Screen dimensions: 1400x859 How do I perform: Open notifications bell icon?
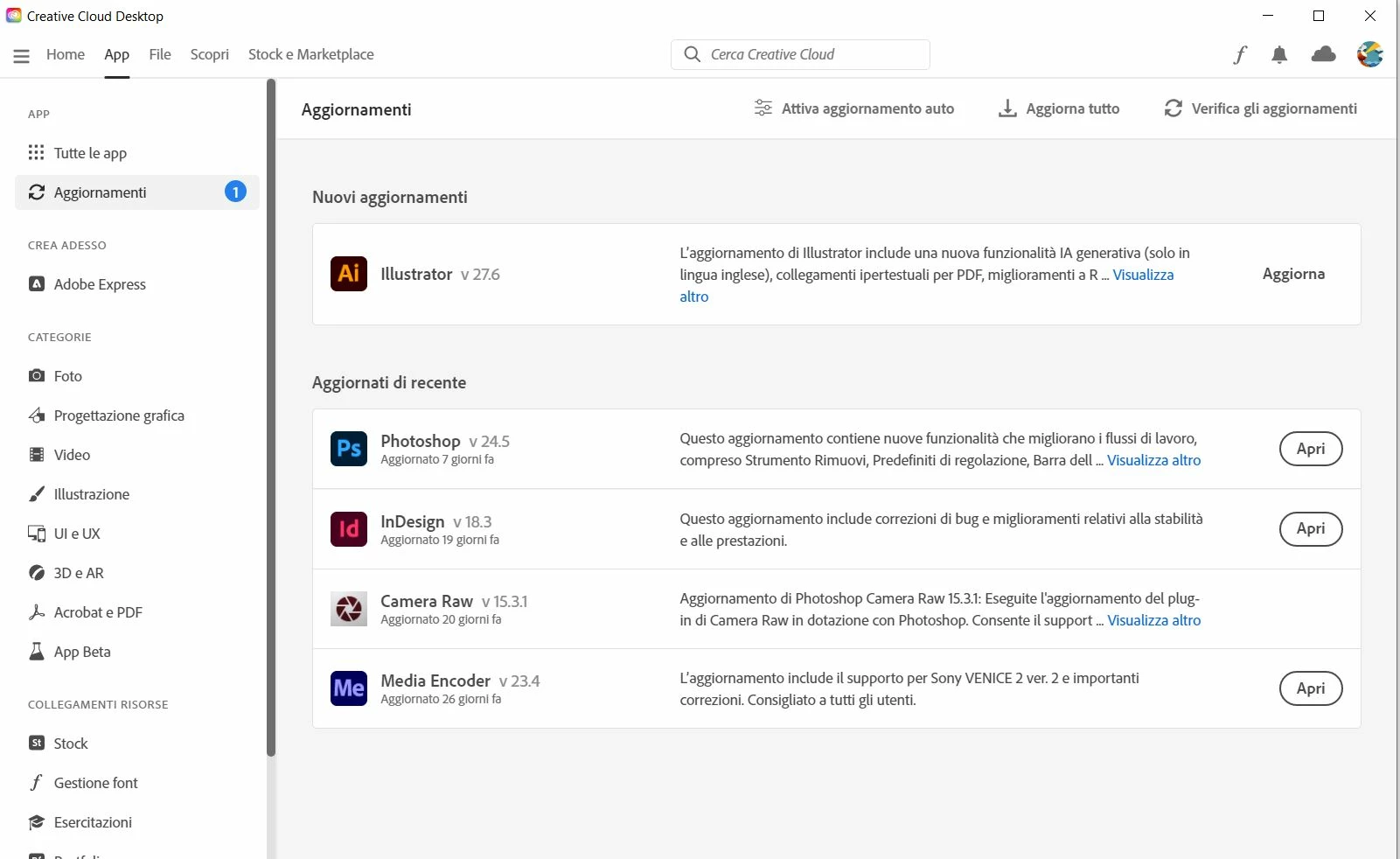pos(1279,55)
